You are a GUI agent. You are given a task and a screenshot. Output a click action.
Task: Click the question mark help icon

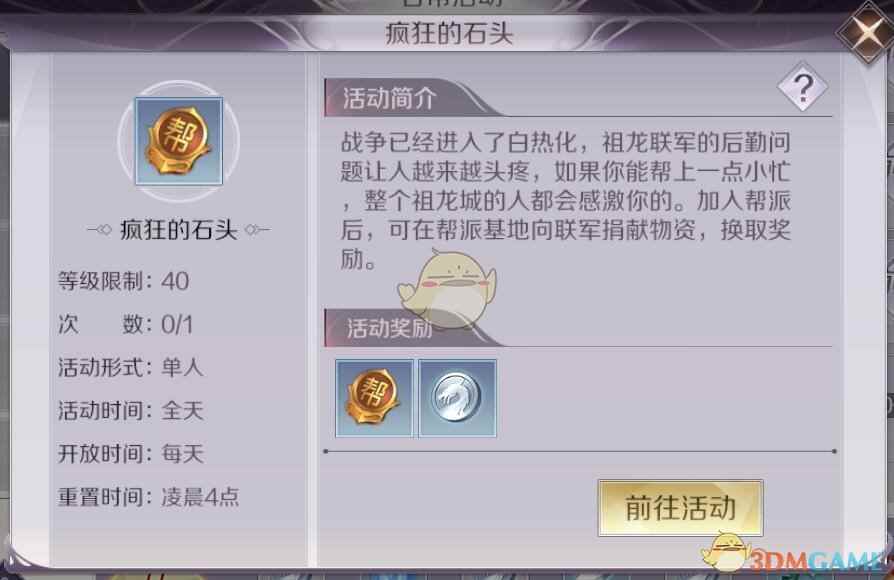803,87
